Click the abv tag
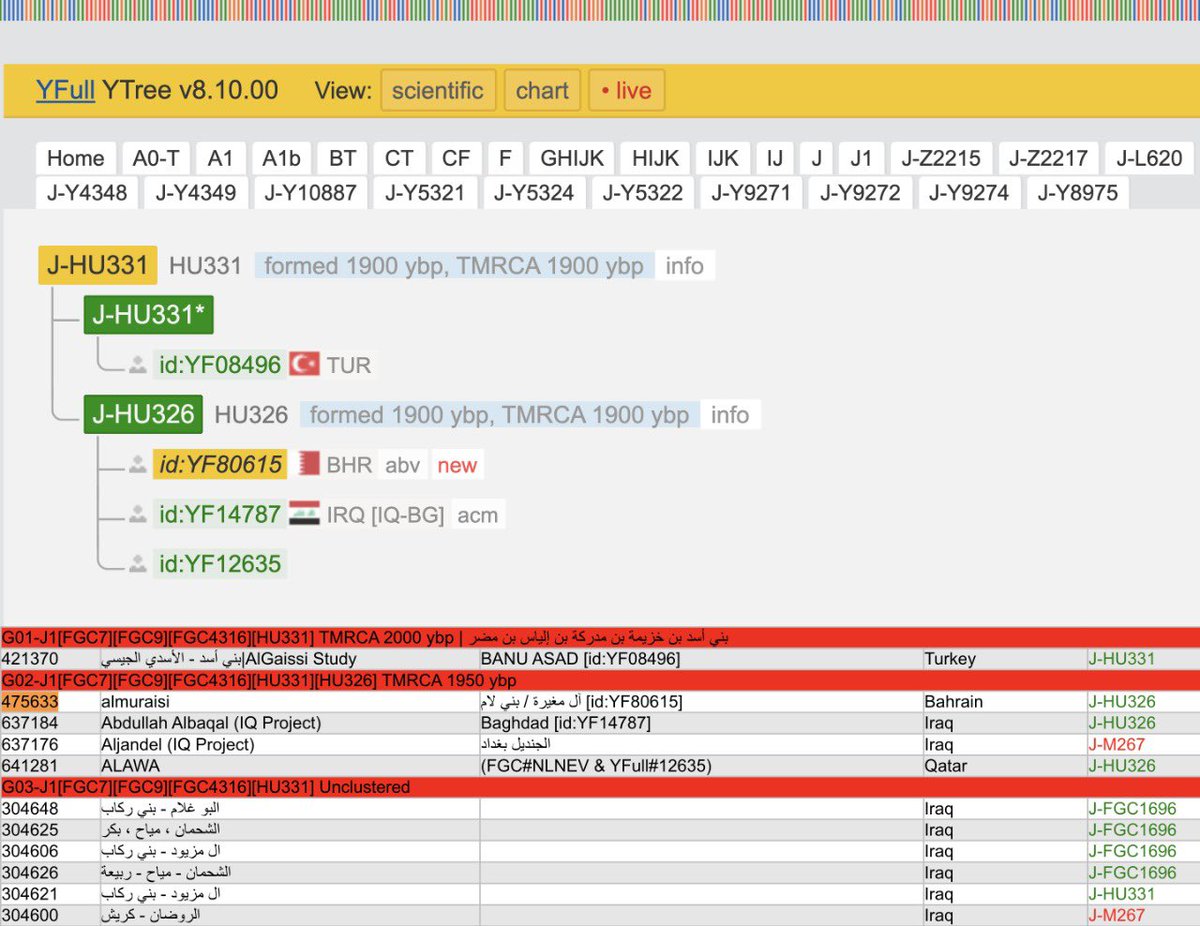This screenshot has height=926, width=1200. click(402, 466)
